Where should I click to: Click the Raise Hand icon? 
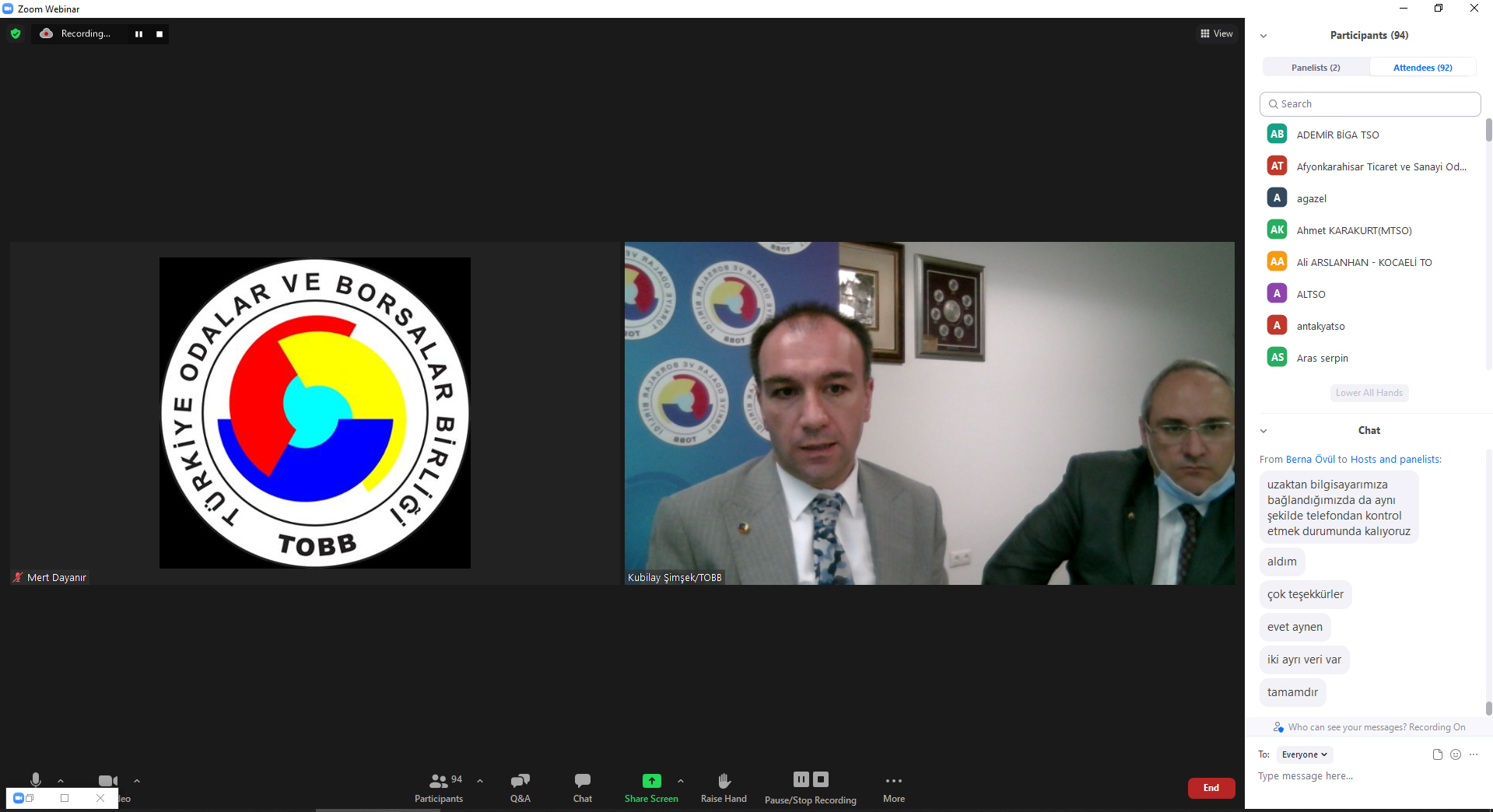pyautogui.click(x=724, y=781)
